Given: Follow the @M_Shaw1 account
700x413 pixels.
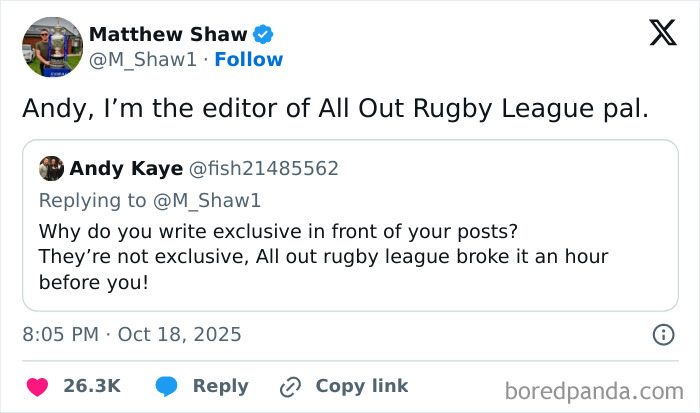Looking at the screenshot, I should click(x=250, y=60).
